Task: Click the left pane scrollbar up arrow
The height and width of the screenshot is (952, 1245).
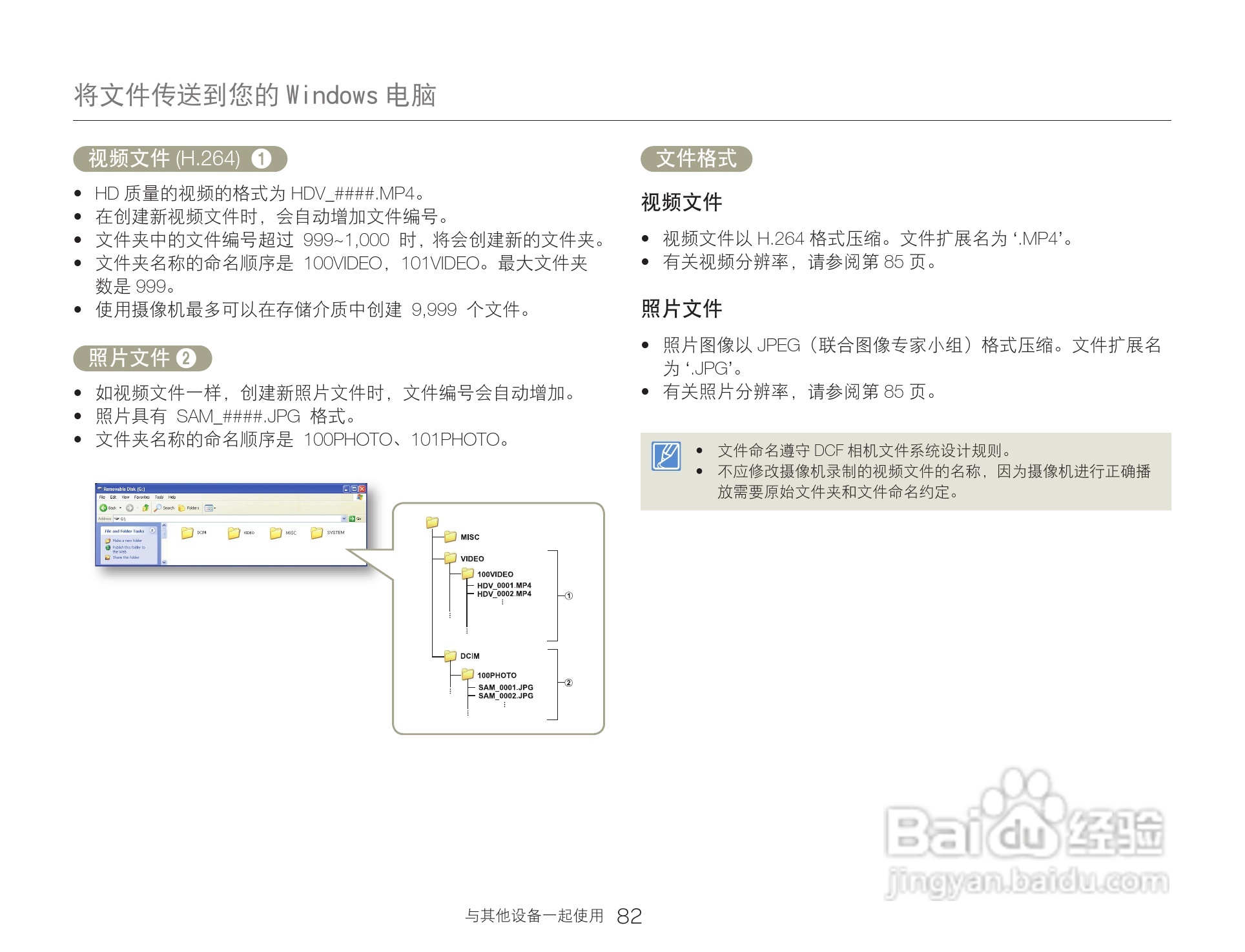Action: coord(165,526)
